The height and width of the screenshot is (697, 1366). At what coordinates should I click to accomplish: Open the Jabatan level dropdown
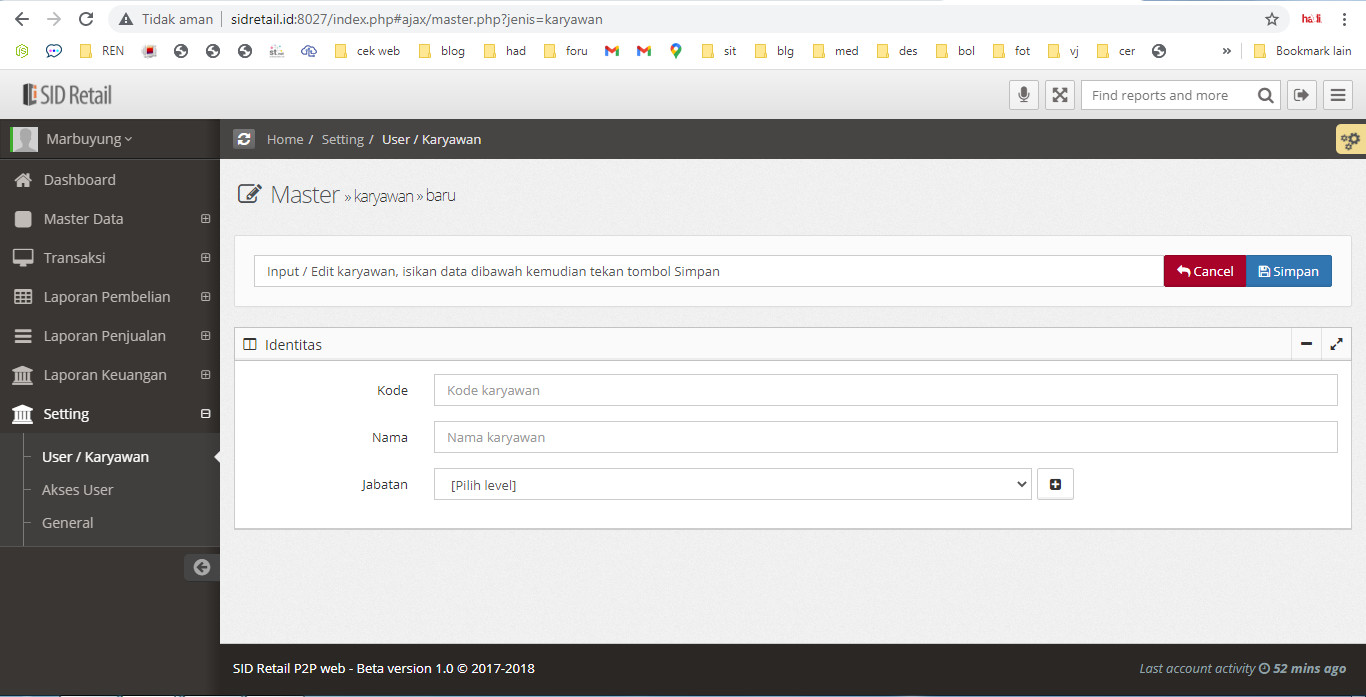[x=732, y=485]
